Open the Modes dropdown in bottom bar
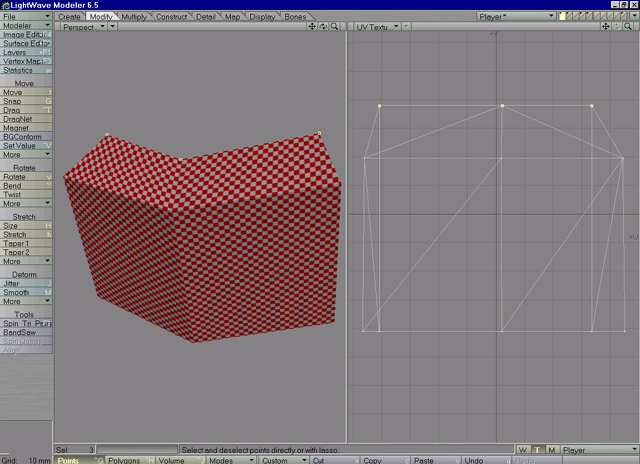The width and height of the screenshot is (640, 464). tap(231, 460)
